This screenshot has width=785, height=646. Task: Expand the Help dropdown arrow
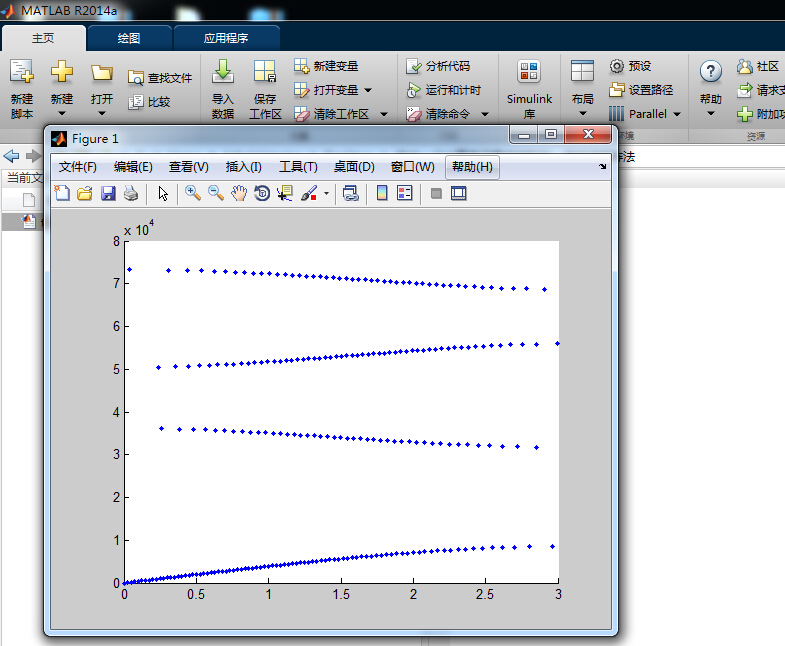[x=710, y=114]
